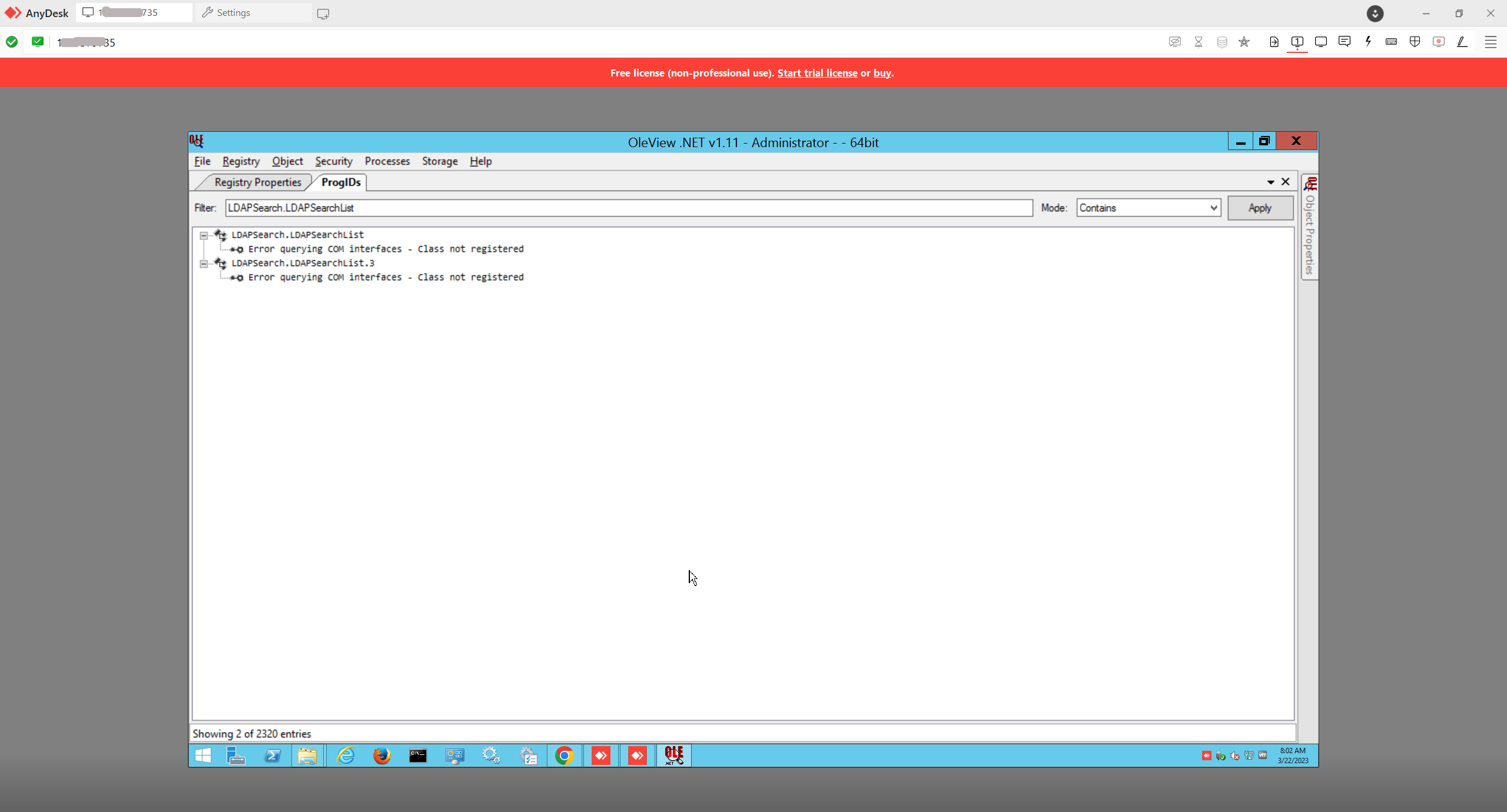Open the keyboard settings icon
The width and height of the screenshot is (1507, 812).
pyautogui.click(x=1391, y=42)
